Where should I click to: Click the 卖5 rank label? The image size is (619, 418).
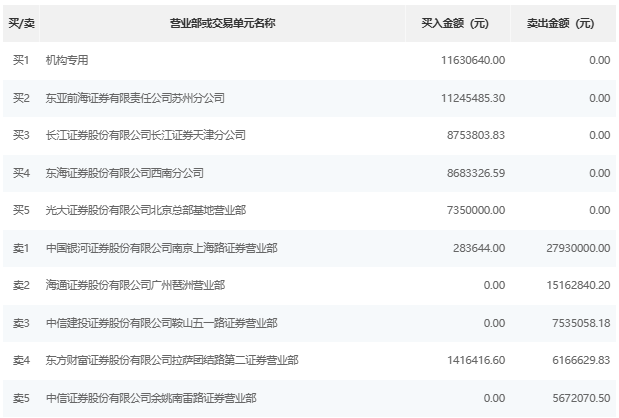coord(21,398)
